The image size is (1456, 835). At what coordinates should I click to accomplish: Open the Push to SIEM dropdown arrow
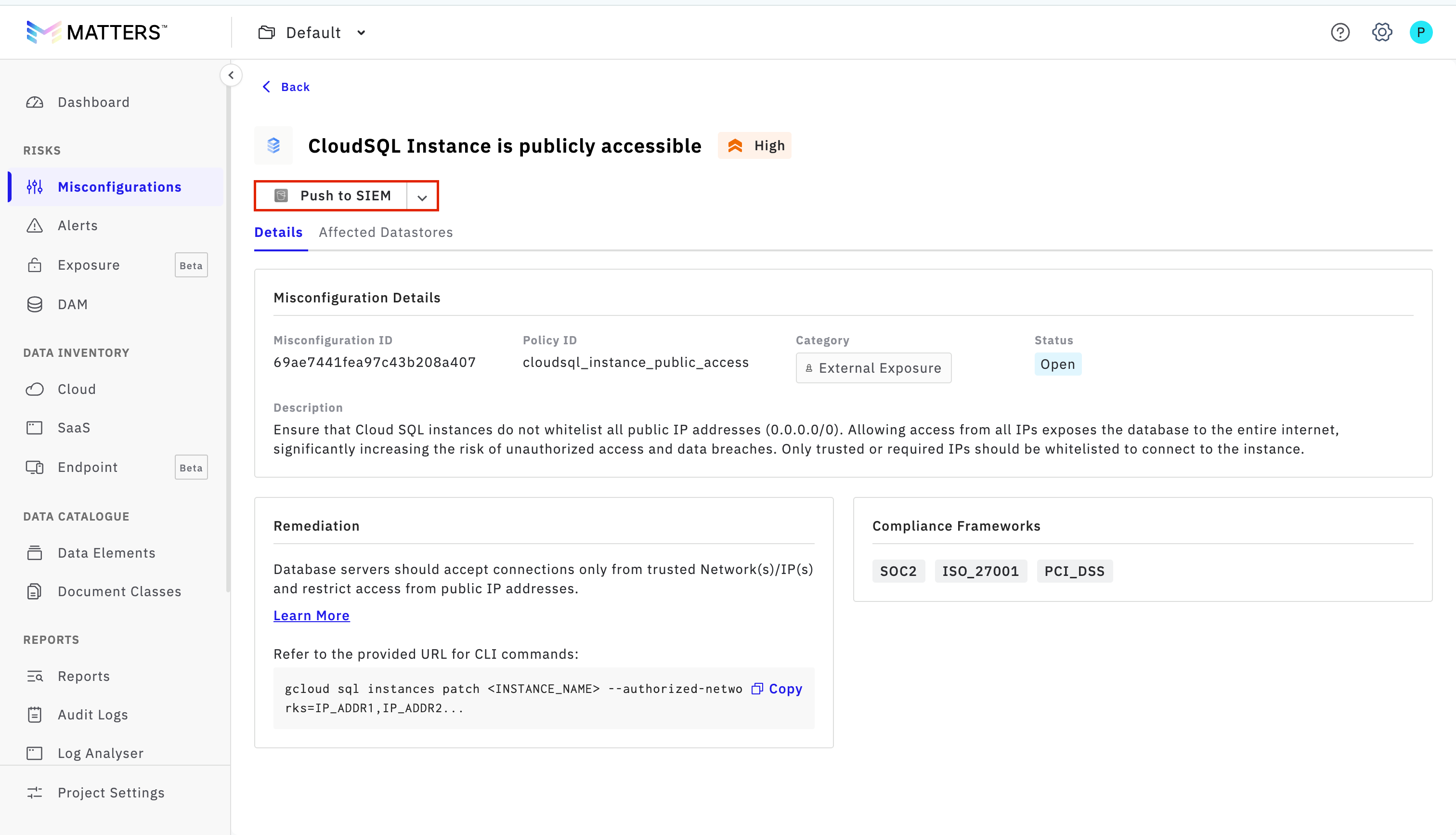coord(422,196)
